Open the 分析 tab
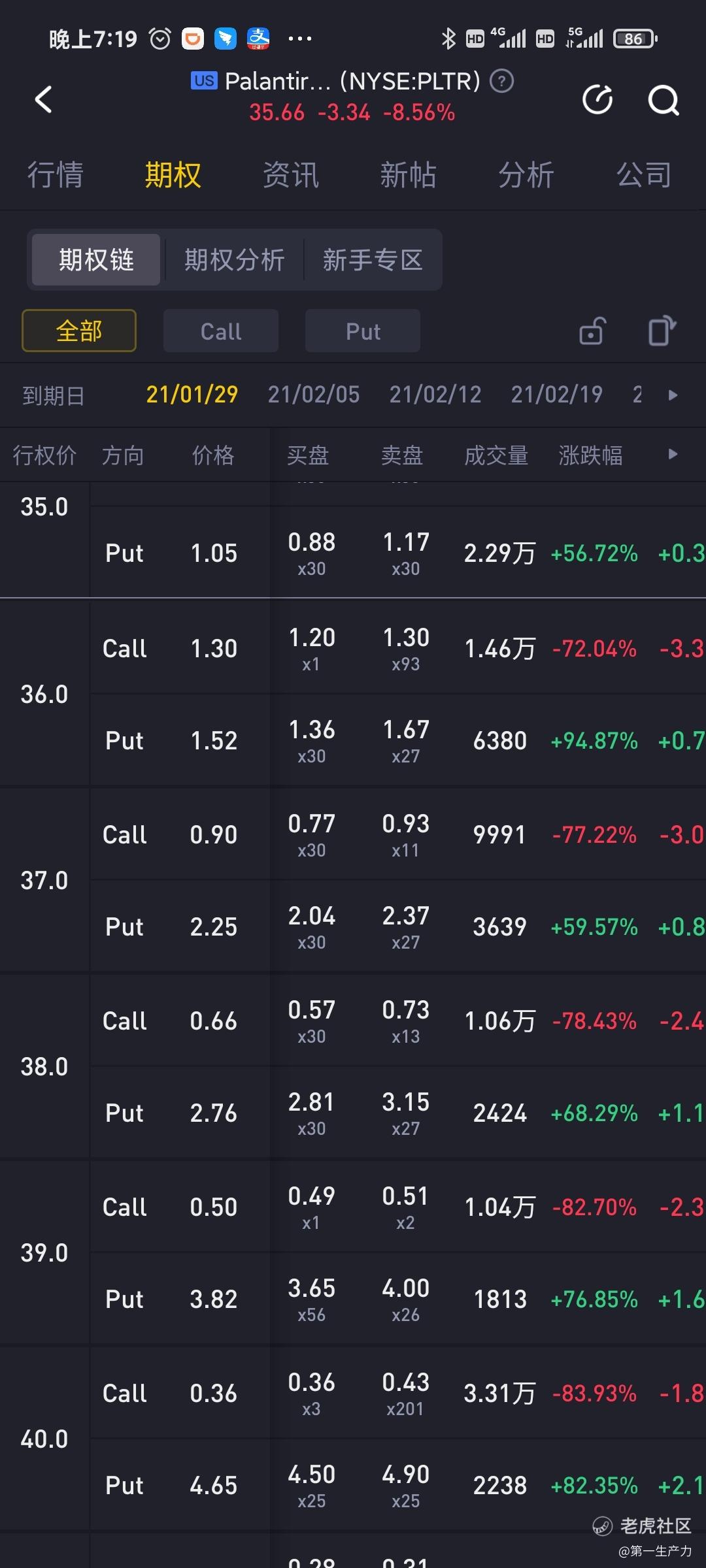Viewport: 706px width, 1568px height. click(x=526, y=175)
